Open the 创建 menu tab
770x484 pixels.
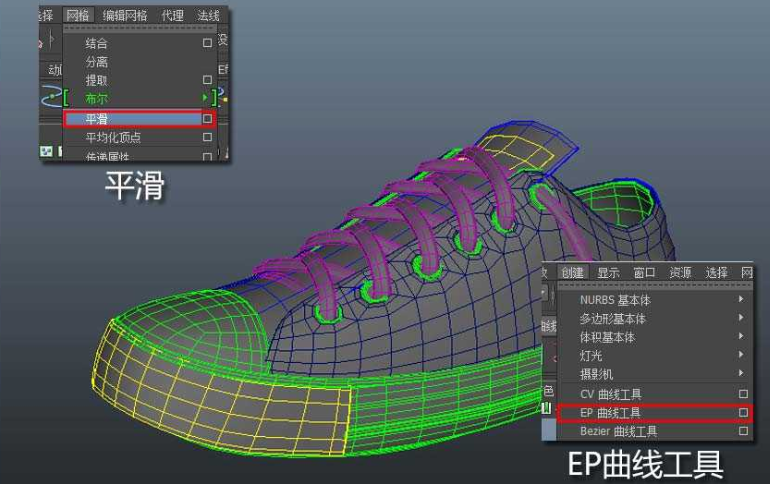click(572, 272)
